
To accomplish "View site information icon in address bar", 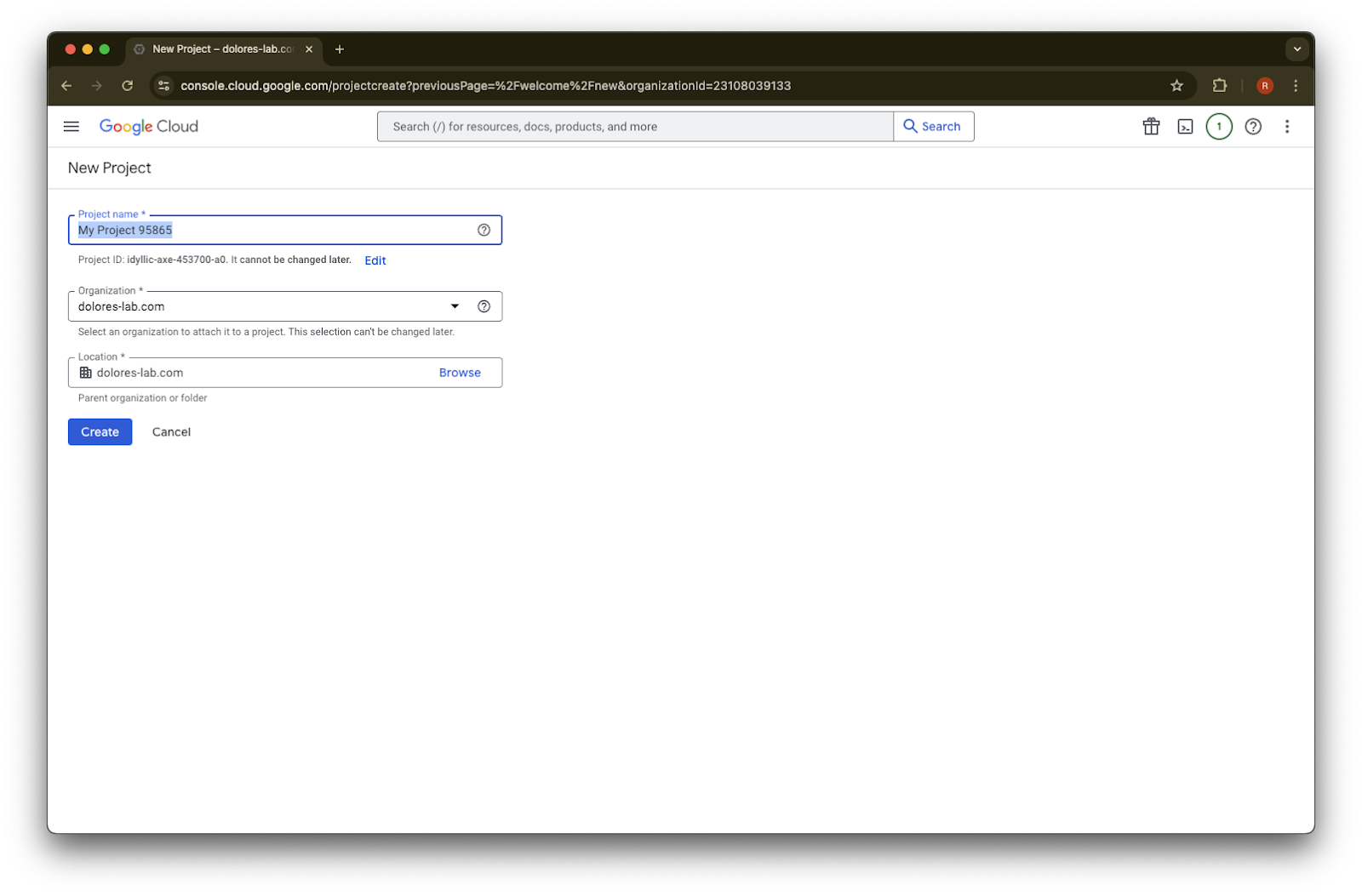I will click(x=164, y=86).
